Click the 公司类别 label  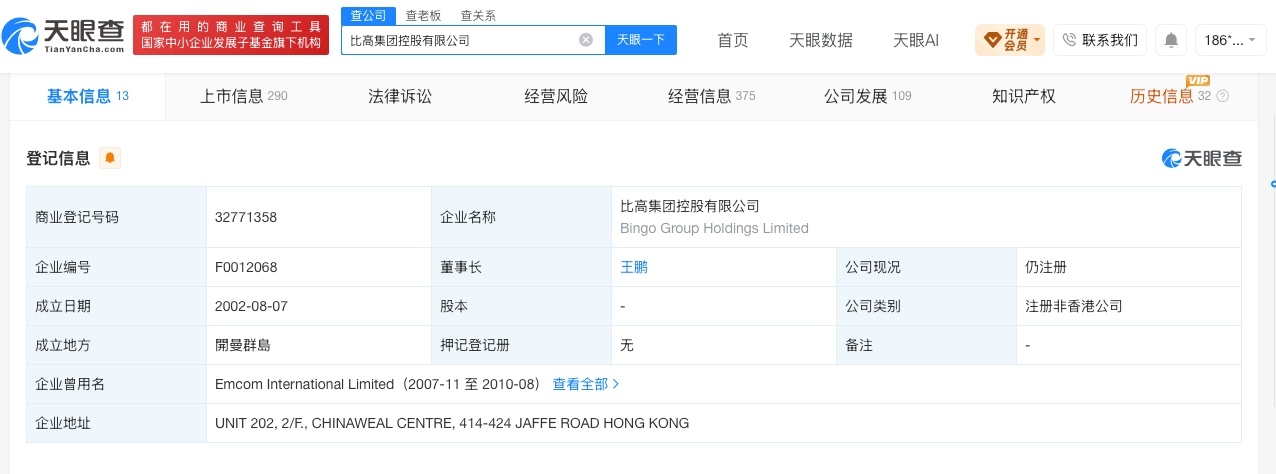873,306
